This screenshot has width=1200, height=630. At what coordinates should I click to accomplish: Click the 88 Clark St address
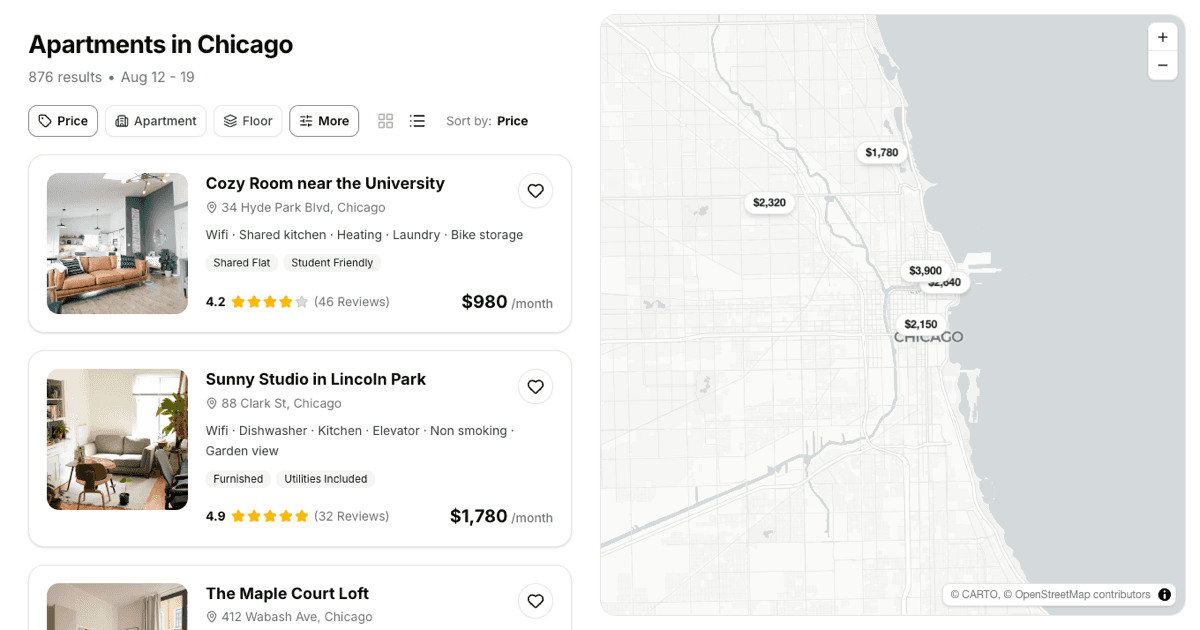click(x=274, y=404)
